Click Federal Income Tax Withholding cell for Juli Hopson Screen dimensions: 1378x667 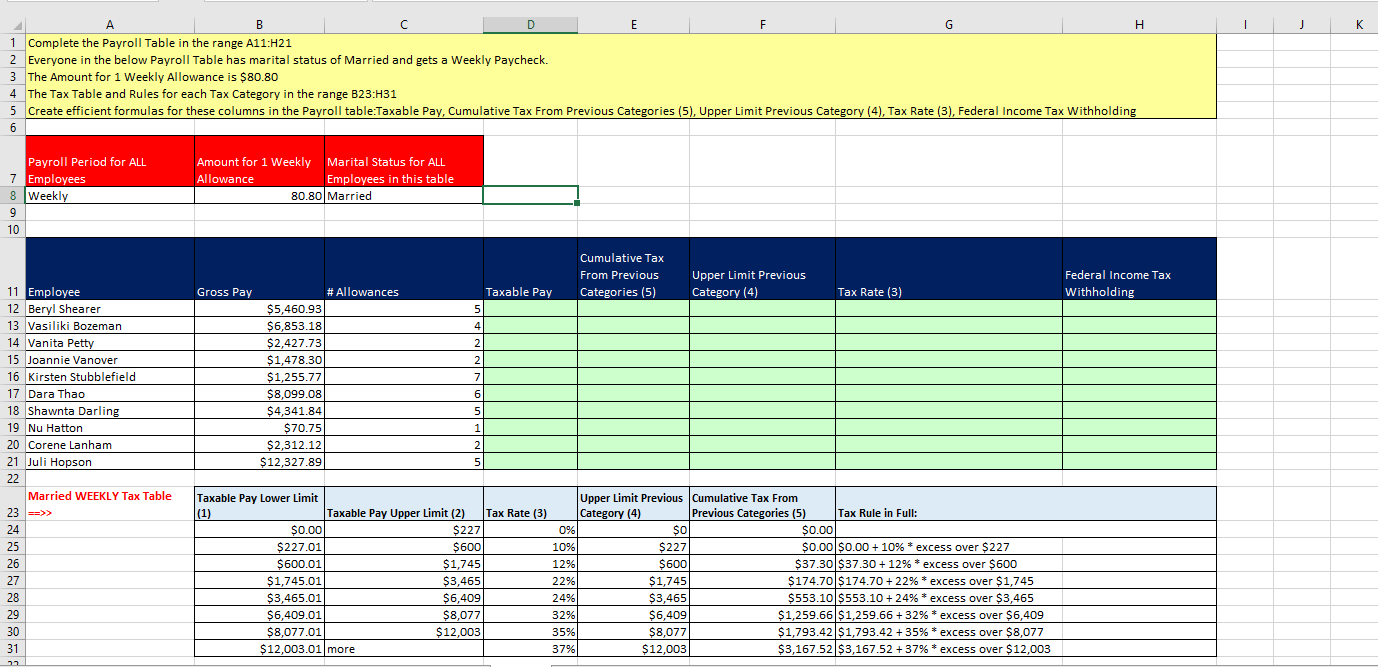(1139, 462)
